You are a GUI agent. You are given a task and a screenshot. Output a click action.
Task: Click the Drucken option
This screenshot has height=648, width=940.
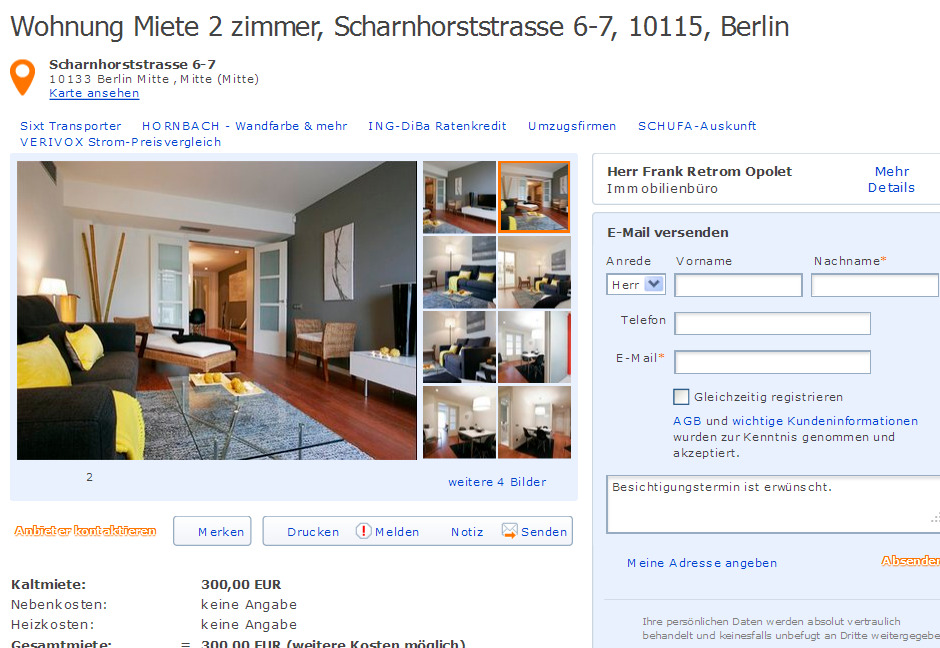(x=313, y=532)
